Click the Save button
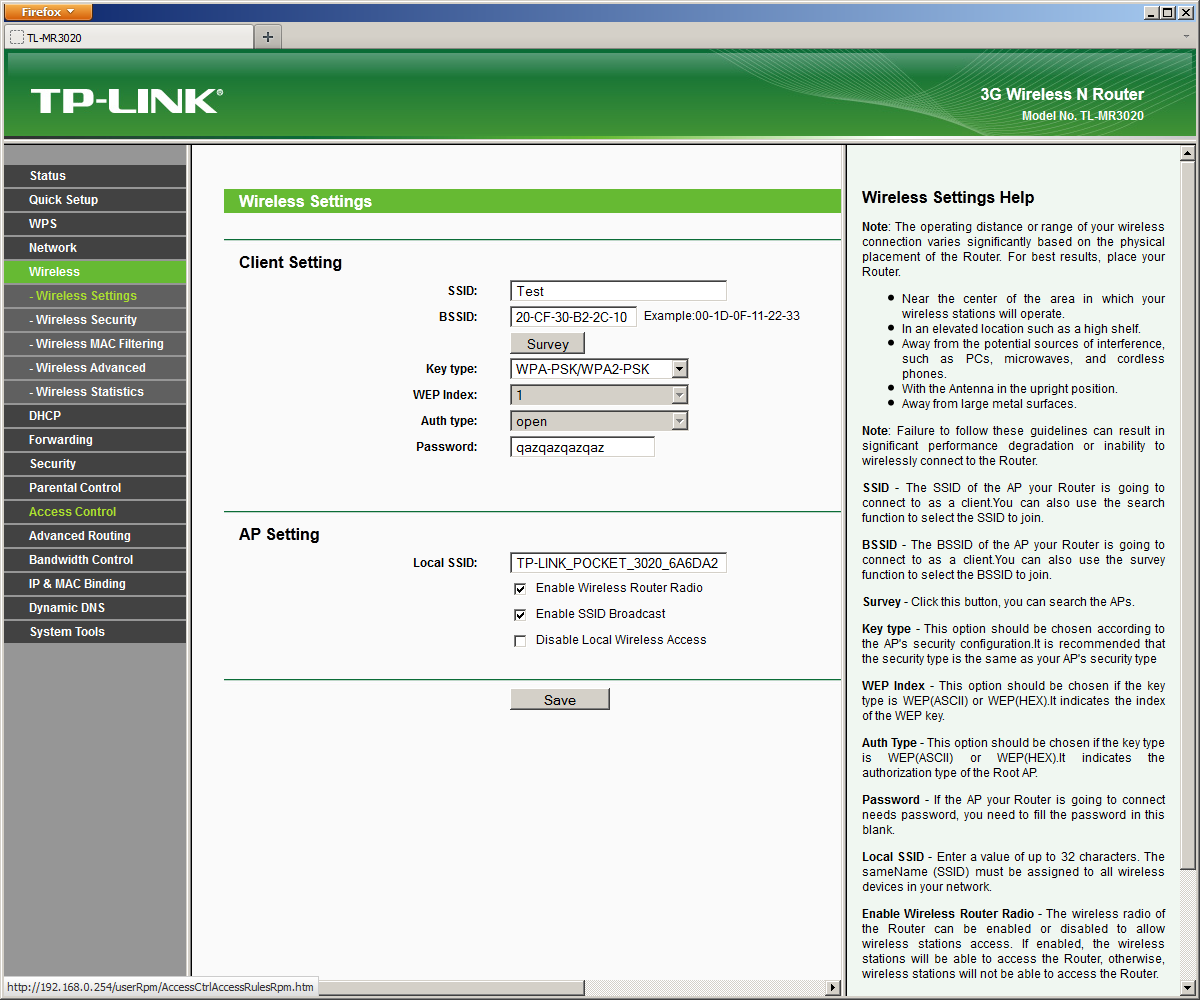Viewport: 1200px width, 1000px height. (x=560, y=700)
